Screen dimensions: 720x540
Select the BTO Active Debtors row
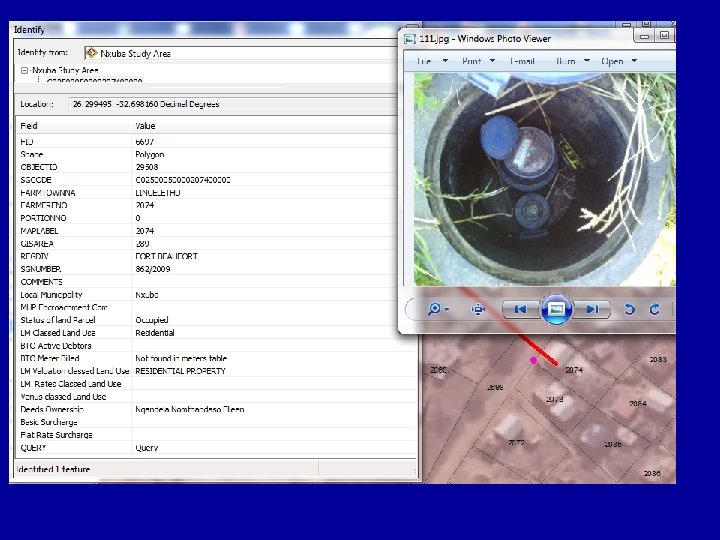pyautogui.click(x=216, y=346)
